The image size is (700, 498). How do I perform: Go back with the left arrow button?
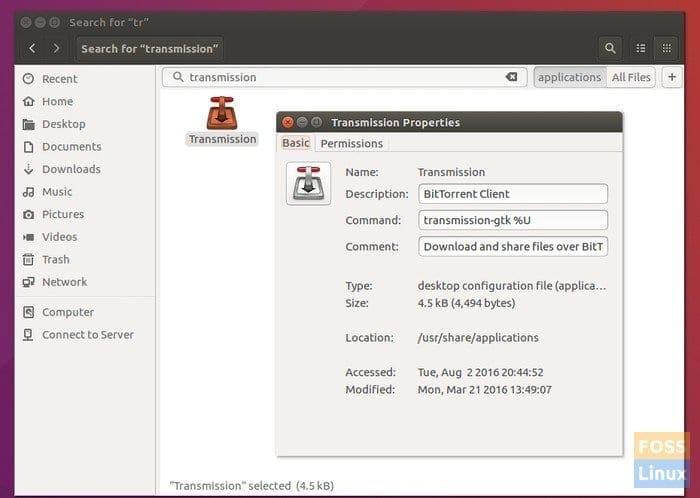click(32, 48)
